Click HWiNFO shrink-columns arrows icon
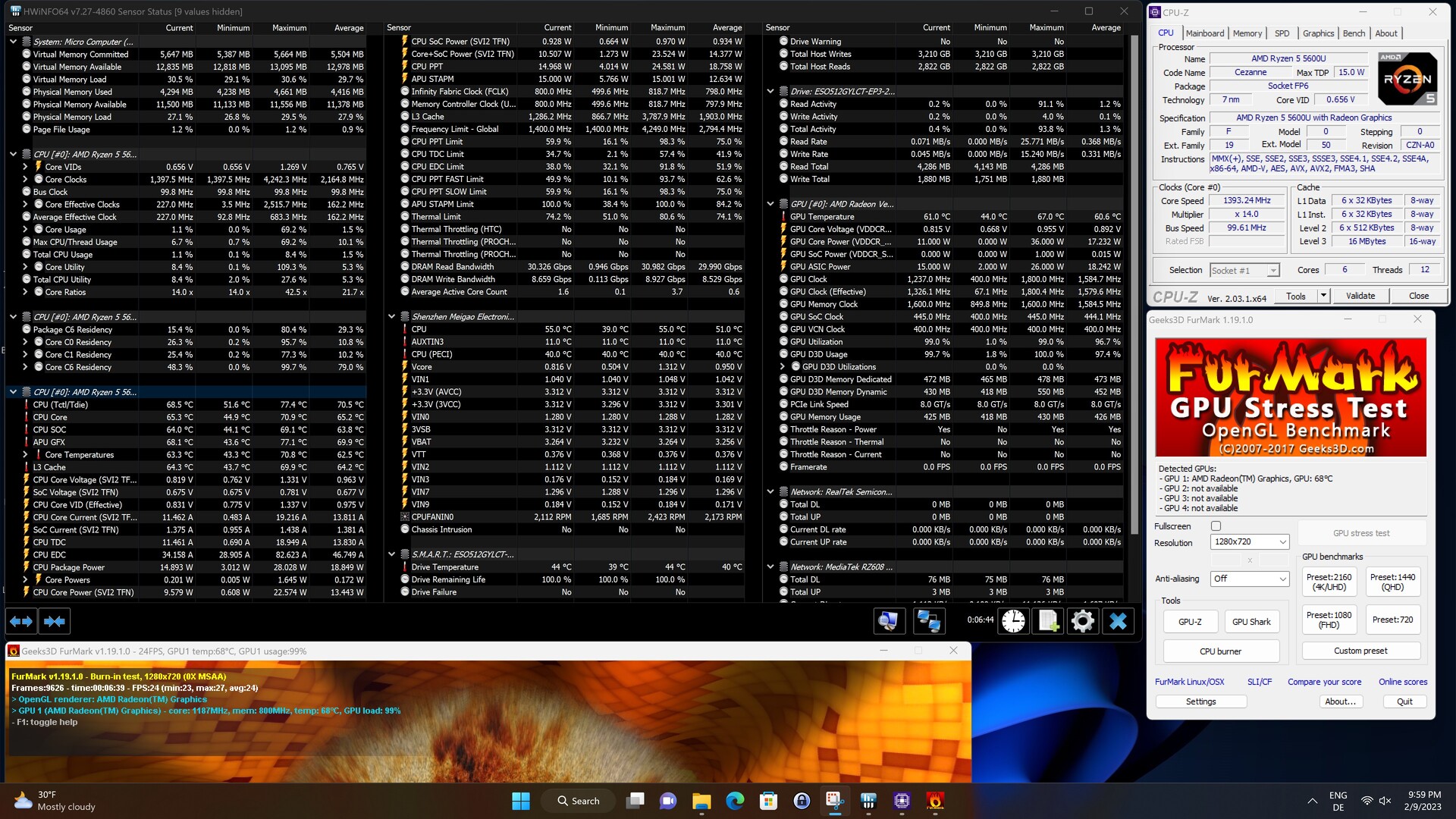 click(55, 622)
